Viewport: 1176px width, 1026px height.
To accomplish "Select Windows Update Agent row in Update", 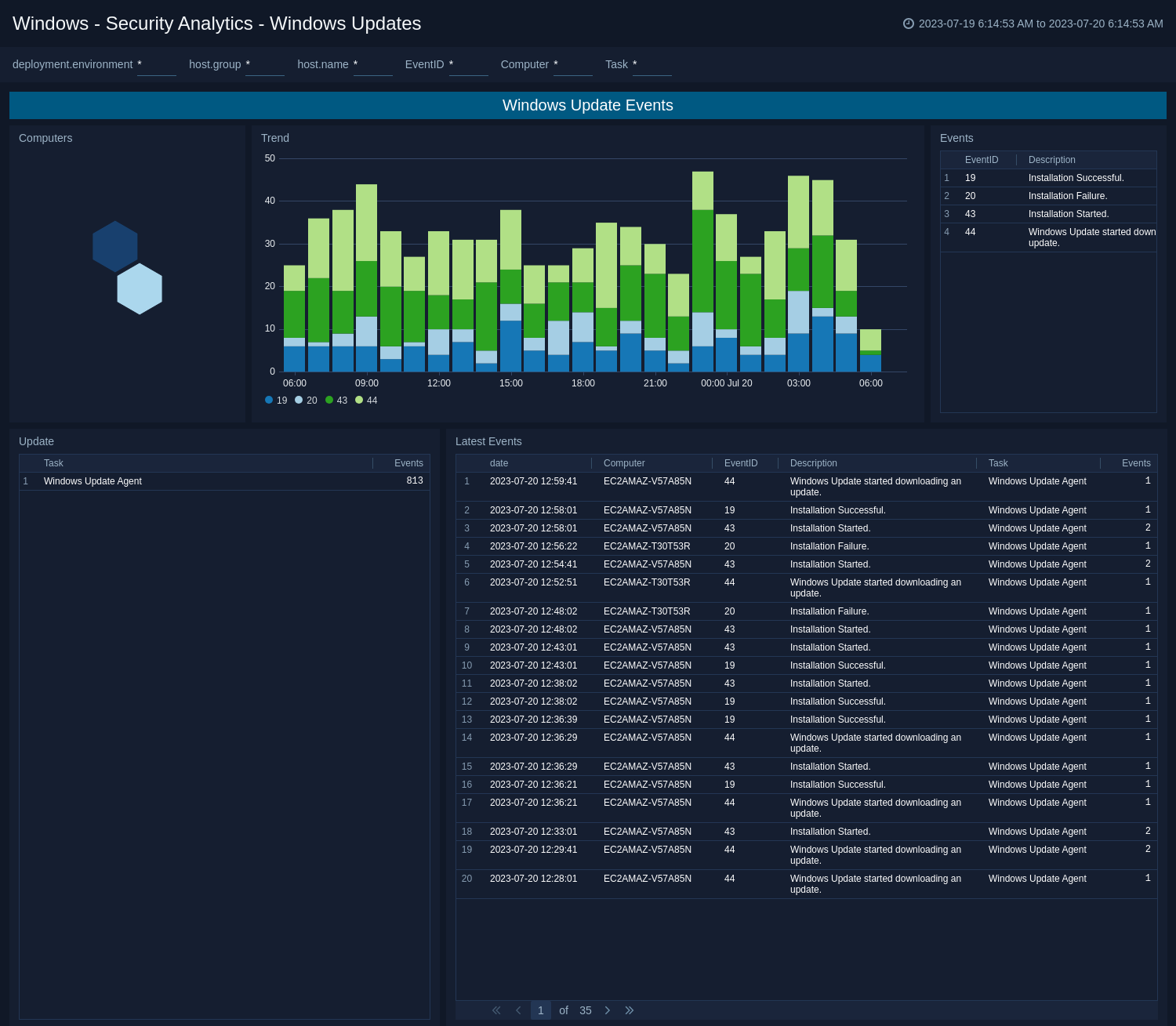I will click(x=224, y=481).
